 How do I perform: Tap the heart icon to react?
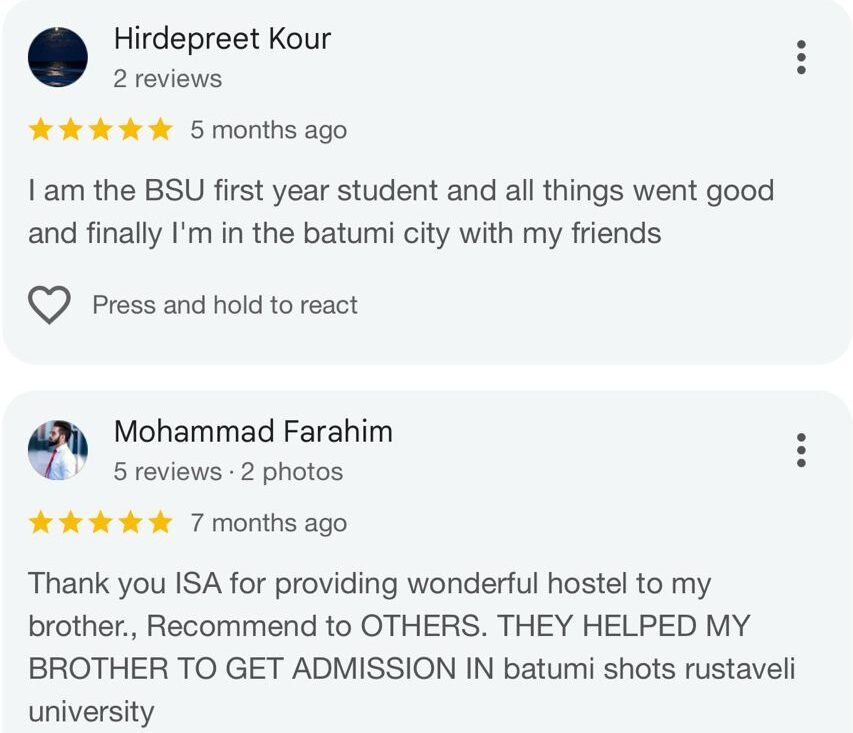click(x=49, y=305)
